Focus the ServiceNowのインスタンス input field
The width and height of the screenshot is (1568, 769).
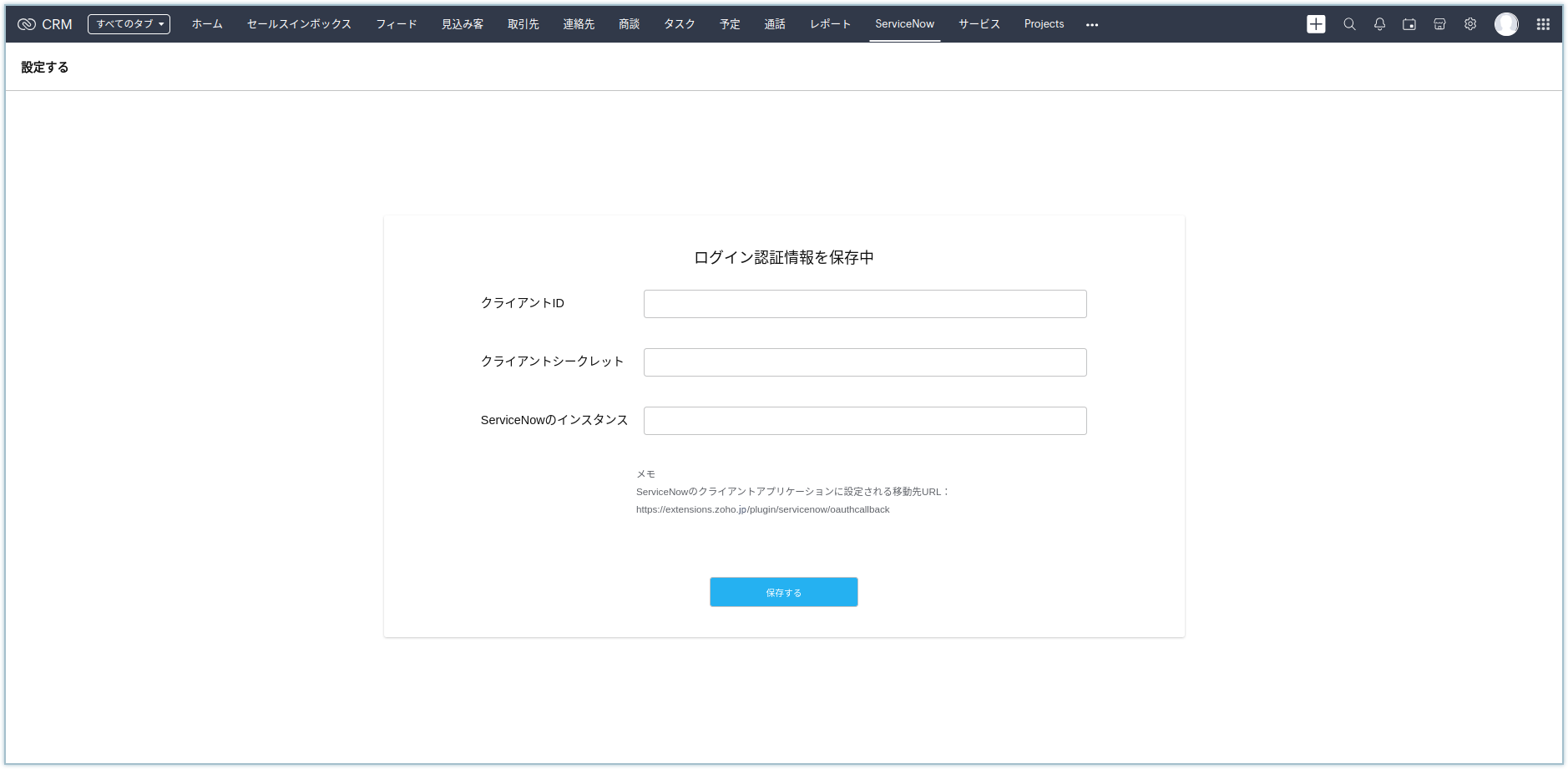click(865, 421)
